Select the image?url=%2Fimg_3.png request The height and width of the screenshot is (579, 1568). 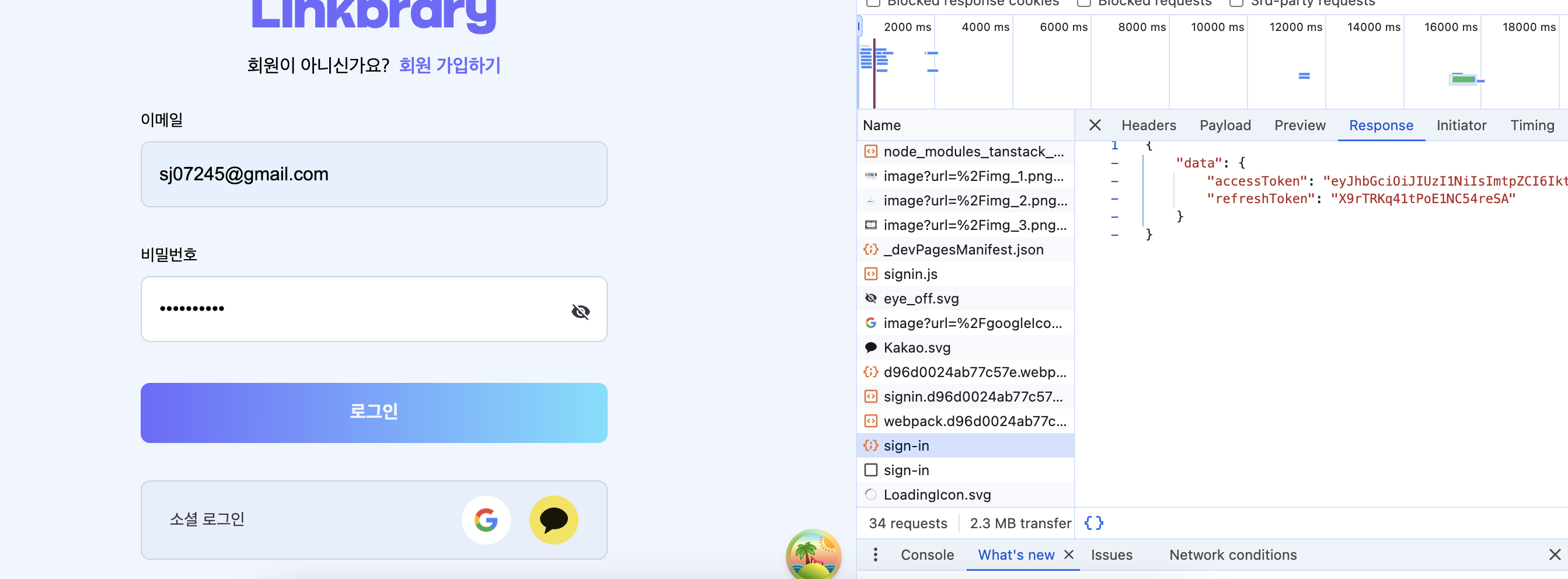[966, 225]
